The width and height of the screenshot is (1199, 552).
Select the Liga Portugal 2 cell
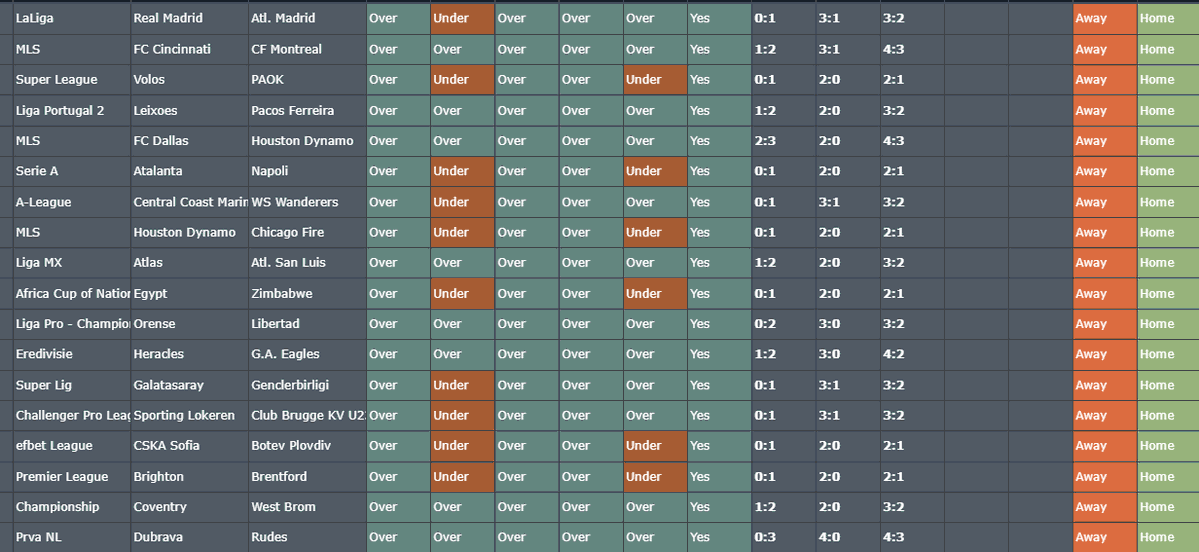coord(72,110)
